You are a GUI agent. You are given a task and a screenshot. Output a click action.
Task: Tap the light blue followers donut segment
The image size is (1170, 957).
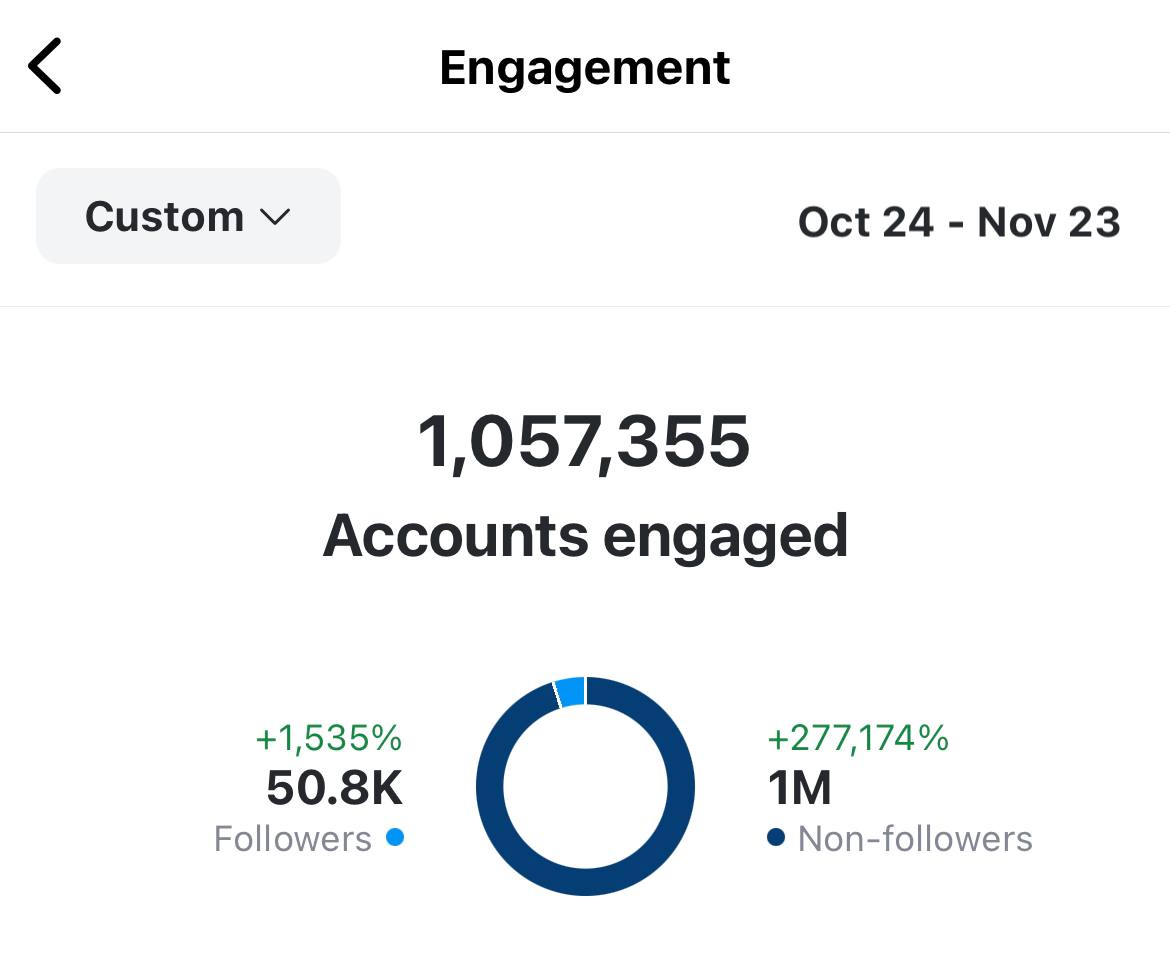tap(570, 691)
